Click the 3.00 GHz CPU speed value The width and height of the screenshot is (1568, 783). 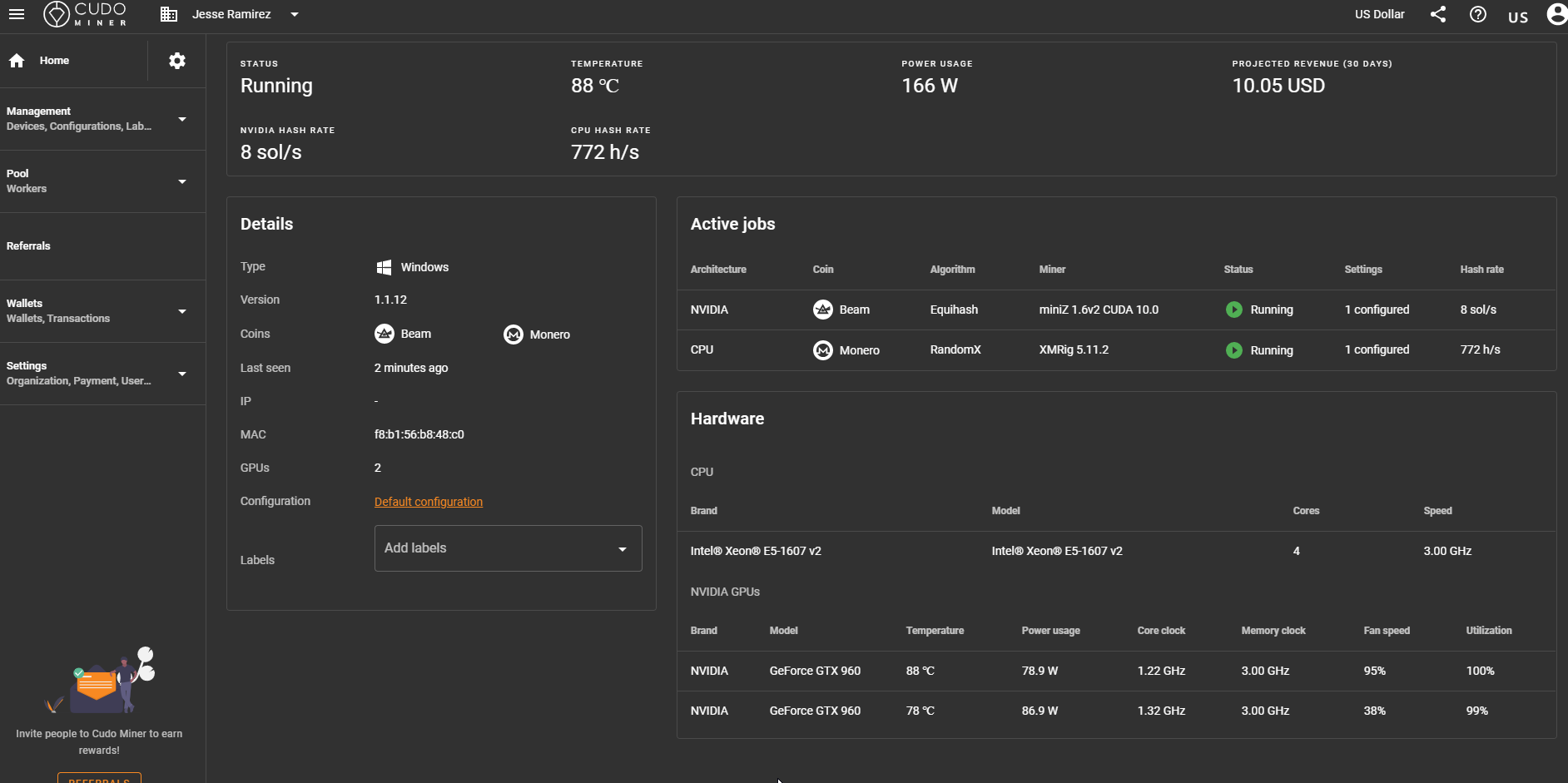(x=1447, y=551)
